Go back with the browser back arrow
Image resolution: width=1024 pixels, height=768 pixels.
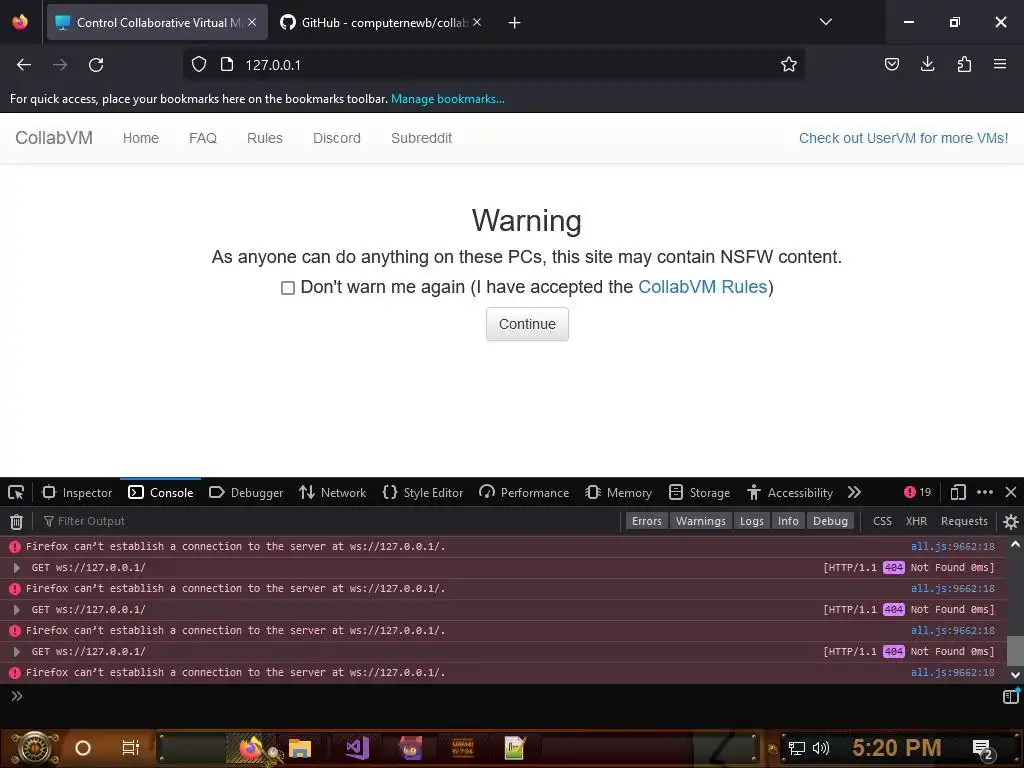pyautogui.click(x=24, y=65)
